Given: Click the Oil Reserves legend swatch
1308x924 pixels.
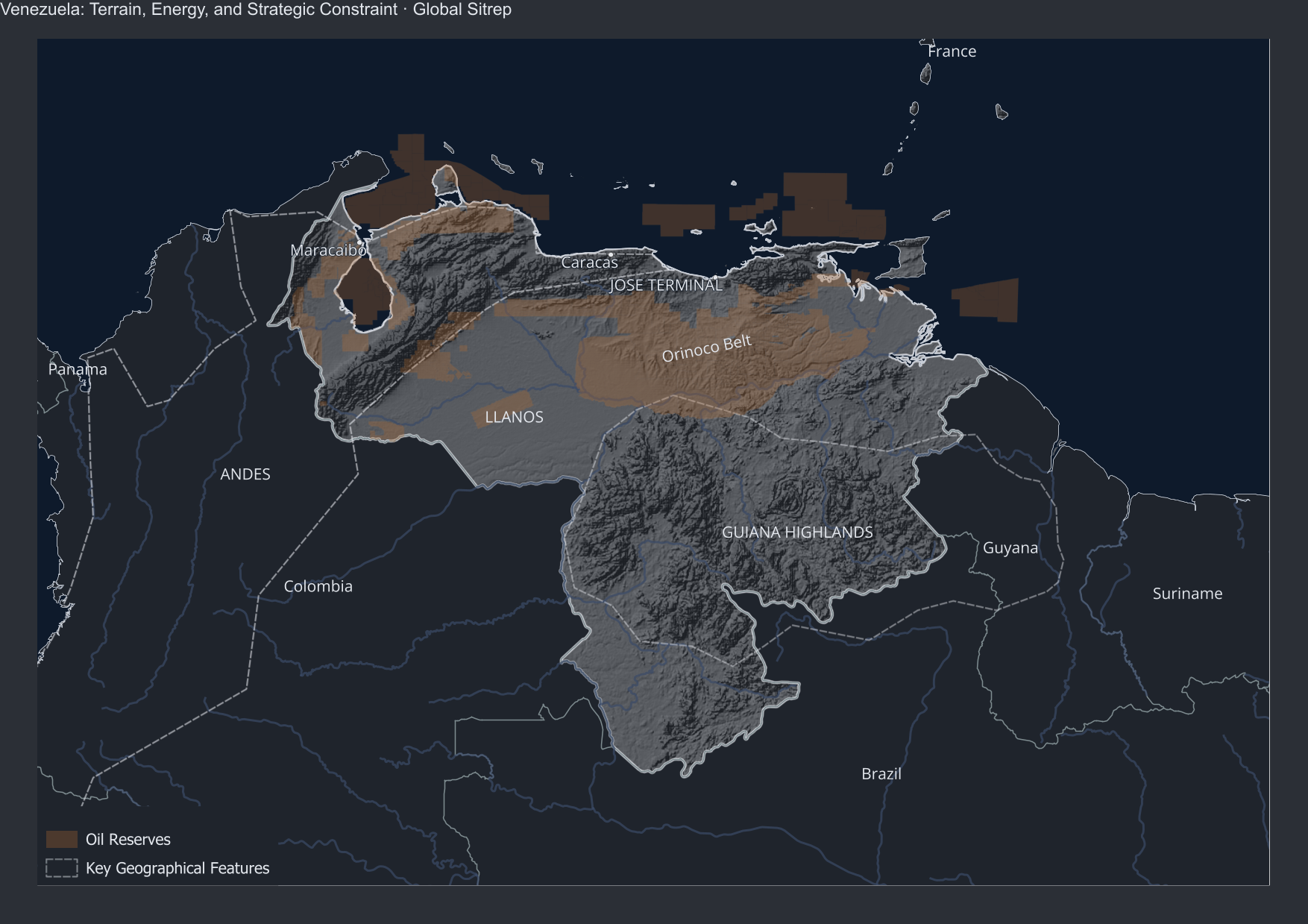Looking at the screenshot, I should (x=63, y=839).
